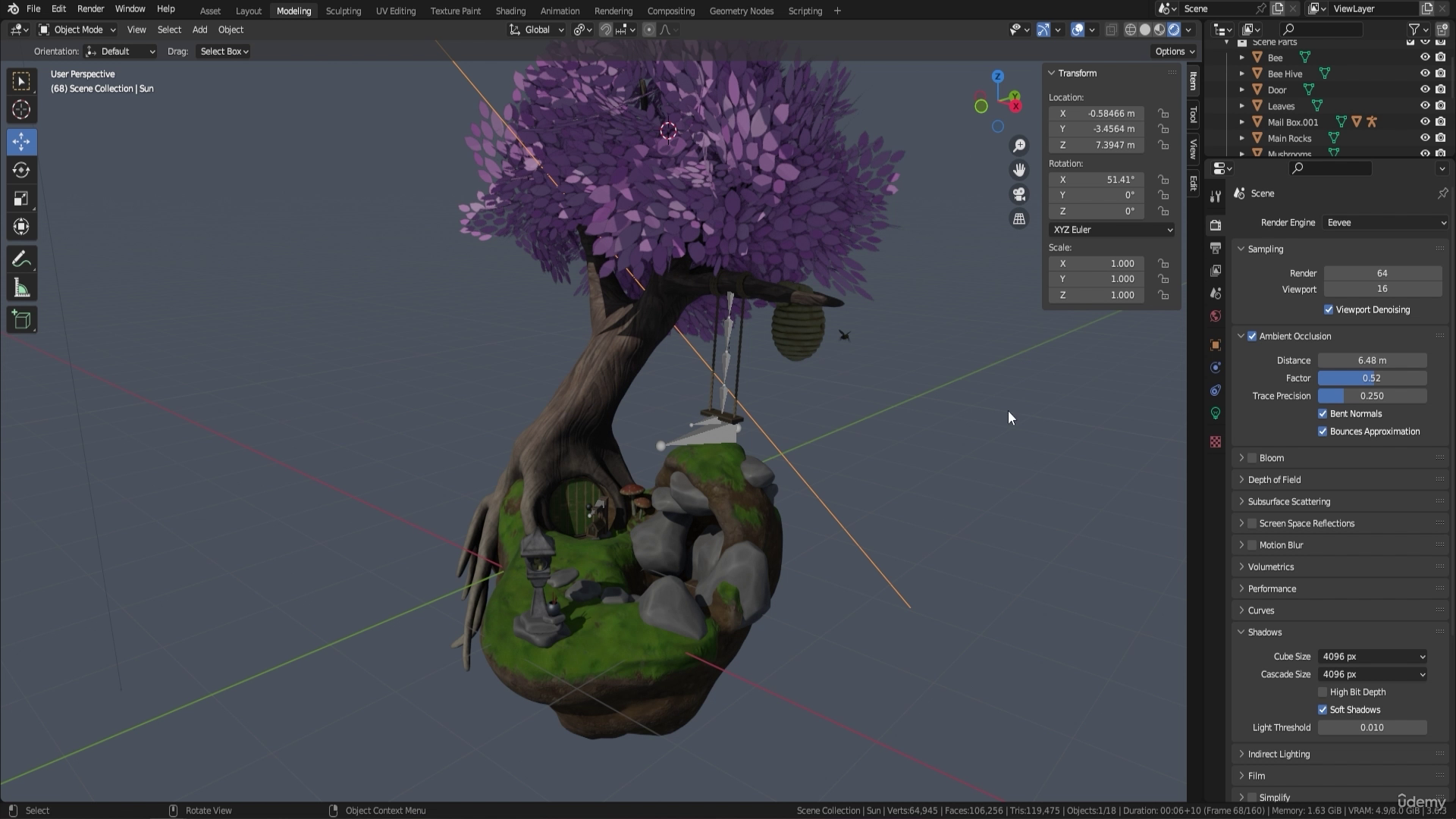Open the Add menu in viewport header

click(x=199, y=30)
